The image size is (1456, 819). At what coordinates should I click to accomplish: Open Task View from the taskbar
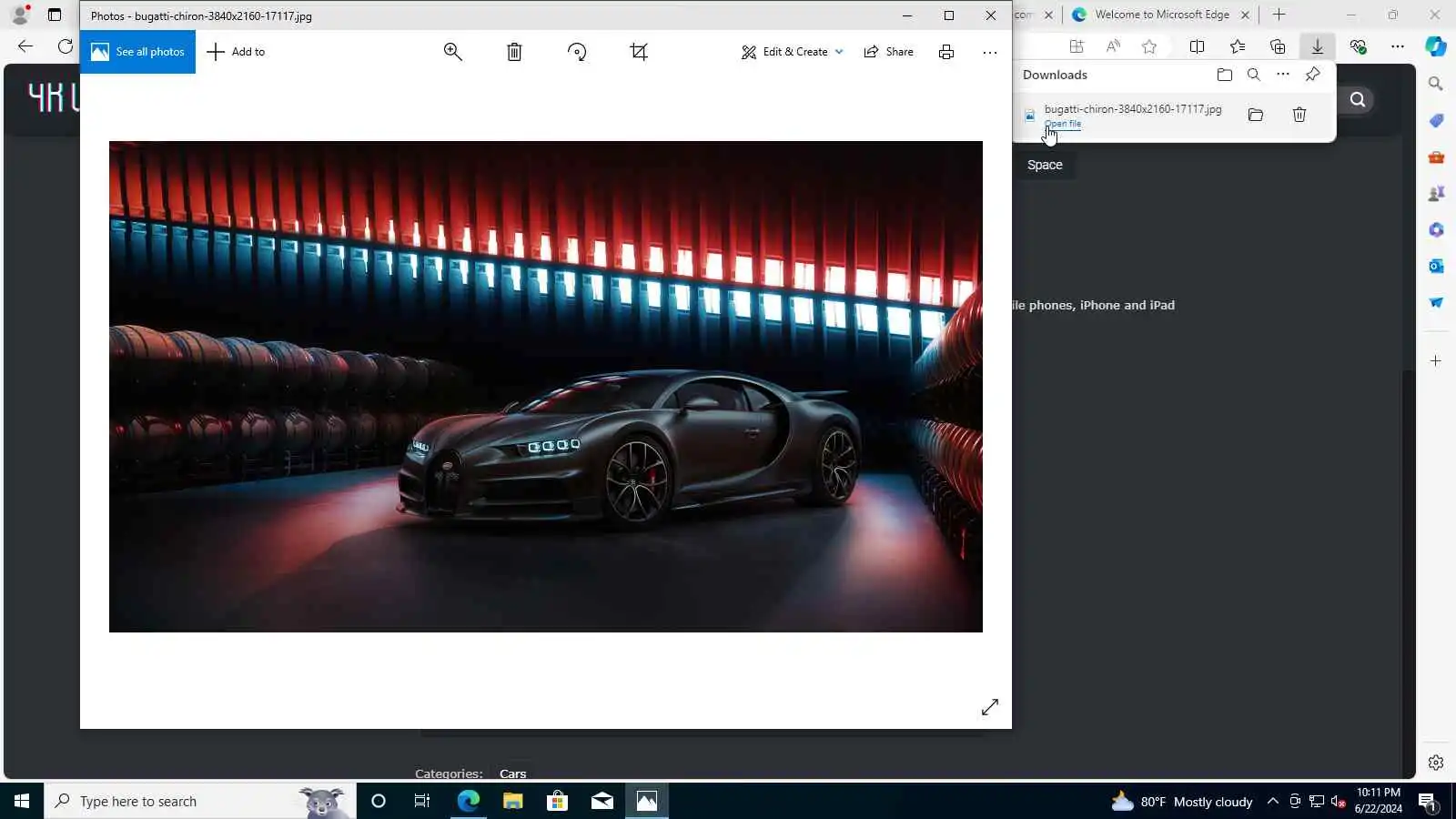point(422,801)
